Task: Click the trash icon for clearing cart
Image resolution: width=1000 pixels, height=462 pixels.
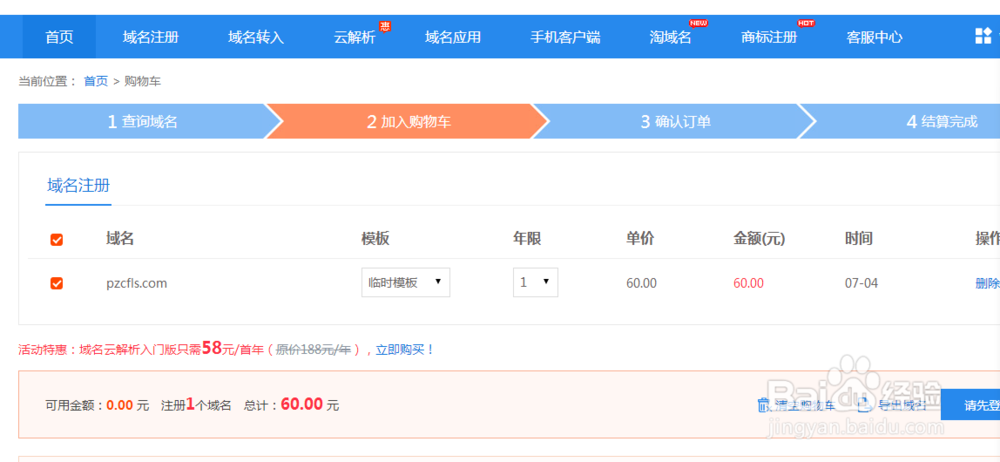Action: (763, 405)
